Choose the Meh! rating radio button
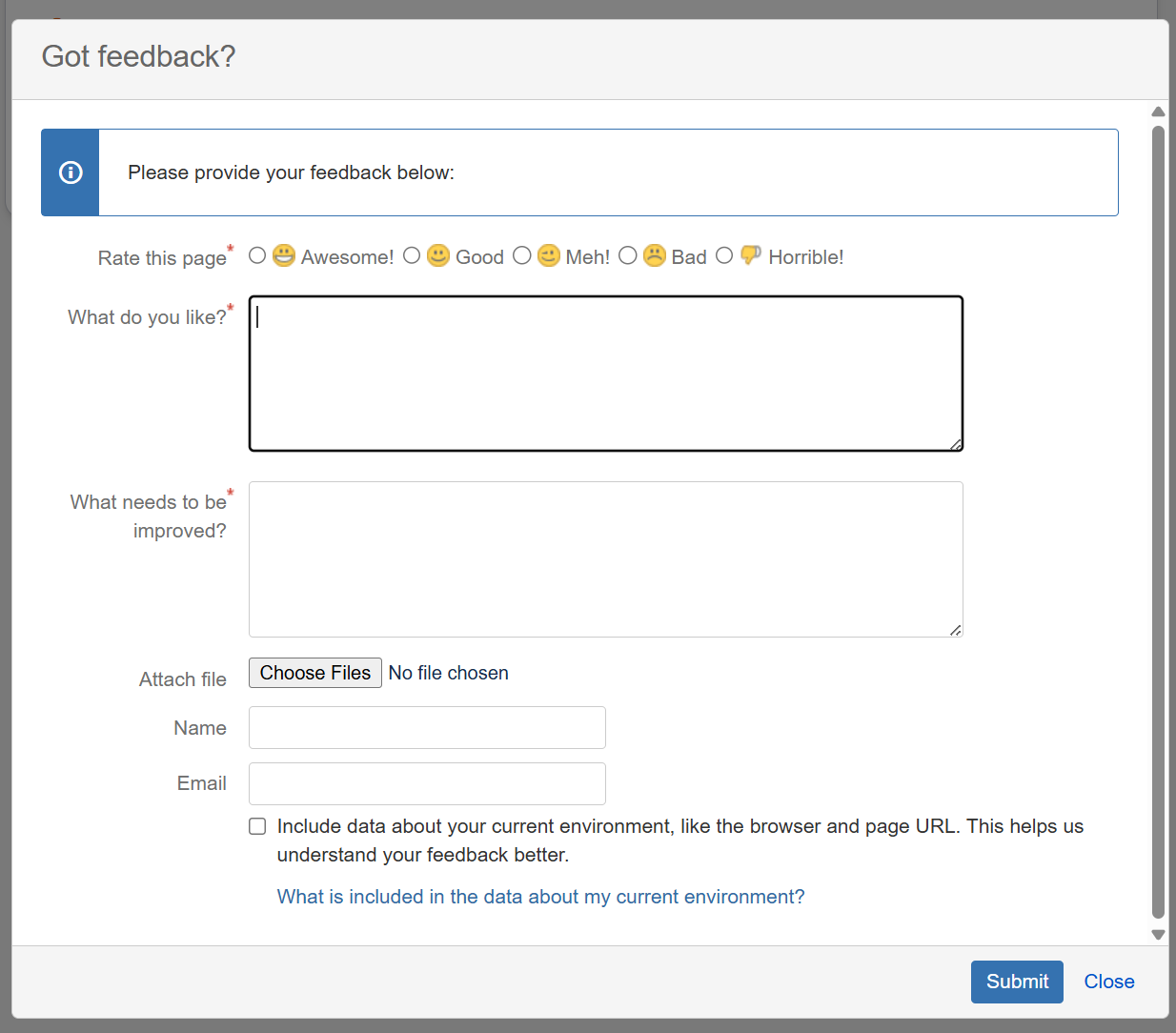 [522, 255]
